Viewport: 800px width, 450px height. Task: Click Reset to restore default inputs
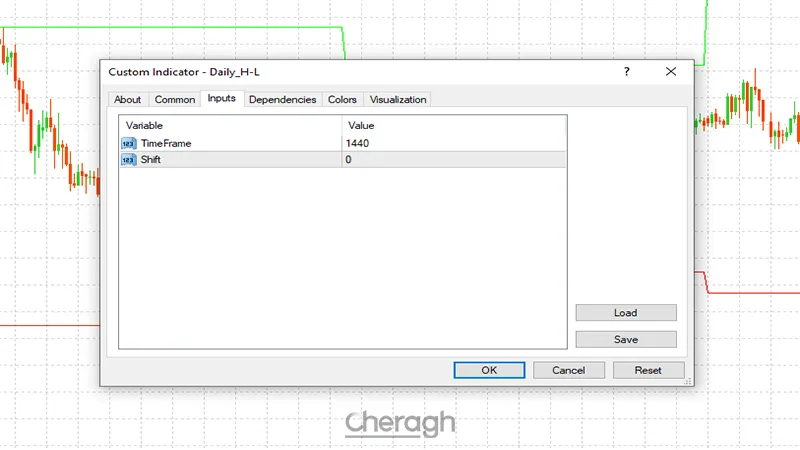click(x=648, y=370)
